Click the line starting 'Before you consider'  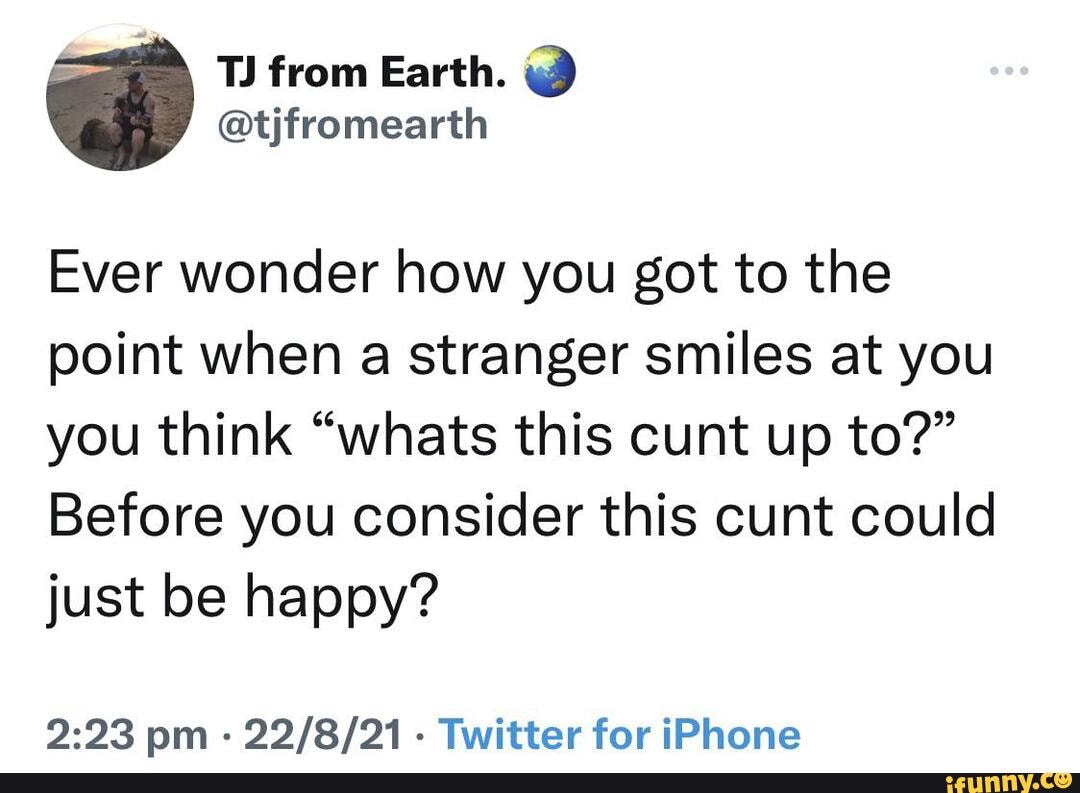(520, 517)
